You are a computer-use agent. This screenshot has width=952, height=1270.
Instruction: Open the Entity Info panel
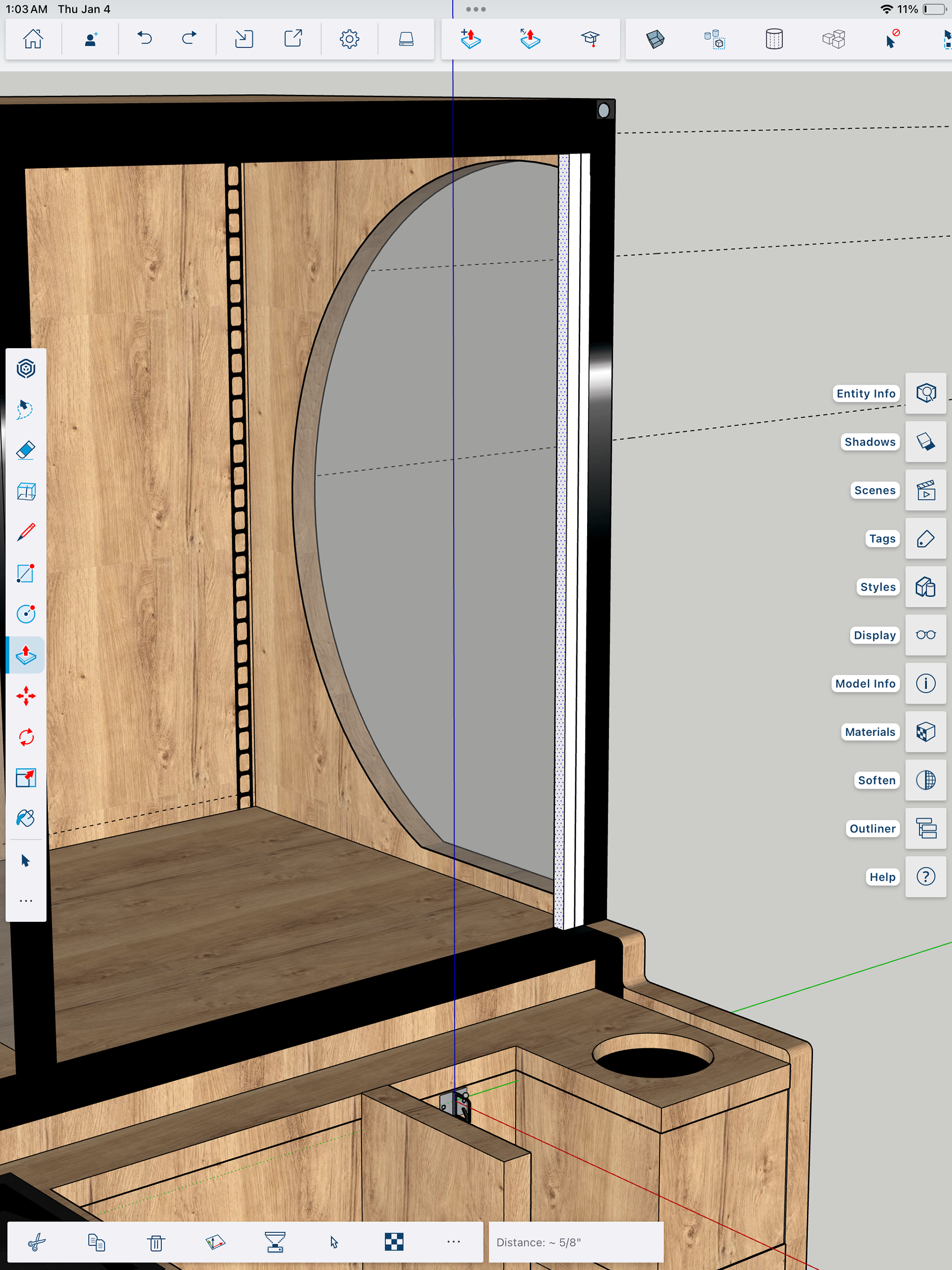tap(925, 393)
